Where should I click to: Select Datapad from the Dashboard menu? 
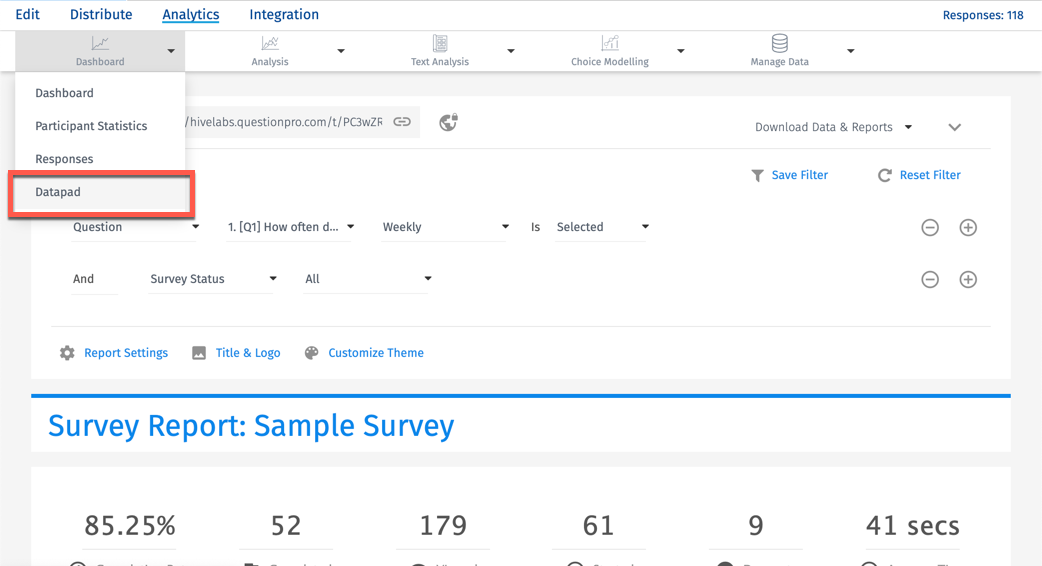tap(58, 192)
